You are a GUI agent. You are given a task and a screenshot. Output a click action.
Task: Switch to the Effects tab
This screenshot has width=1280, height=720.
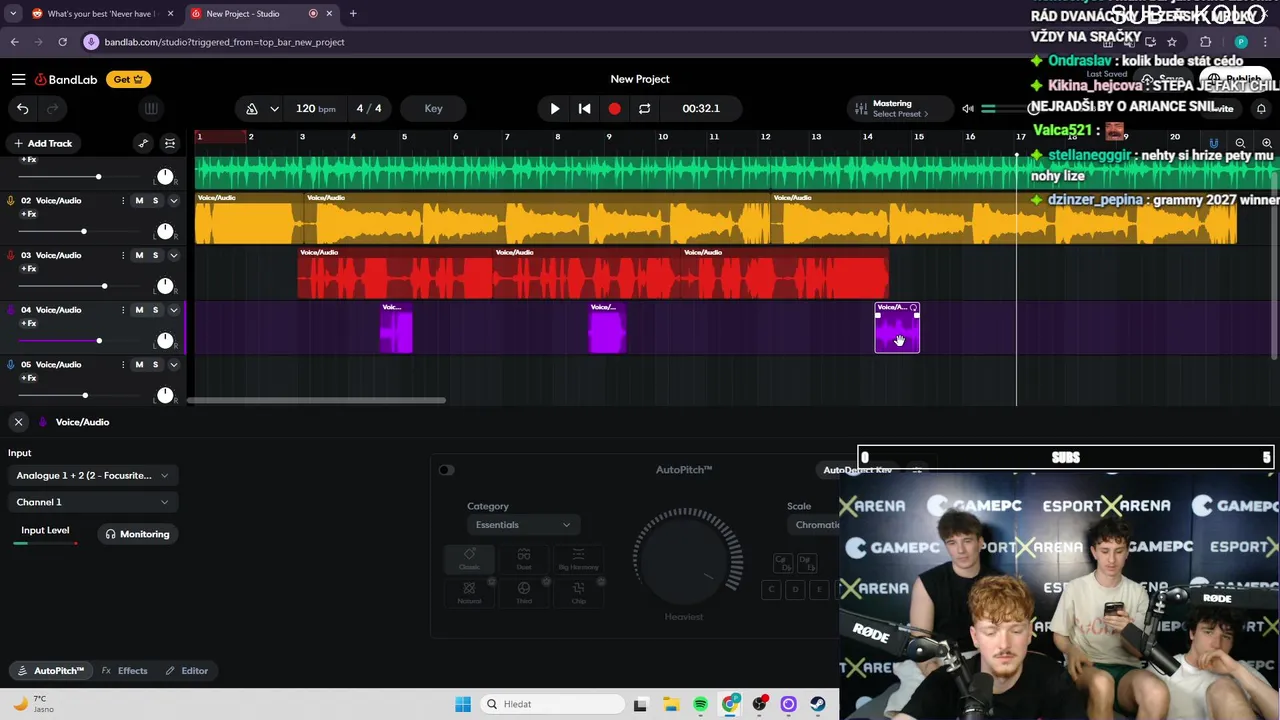click(124, 671)
